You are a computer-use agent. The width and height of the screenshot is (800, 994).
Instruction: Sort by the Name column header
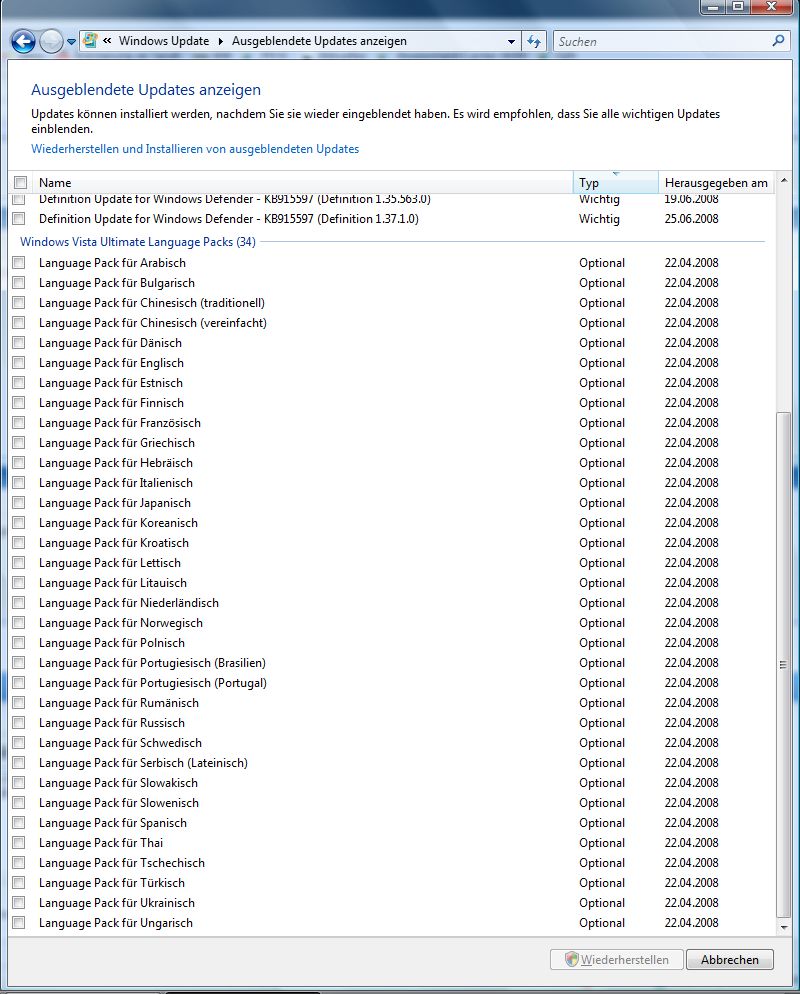[304, 183]
